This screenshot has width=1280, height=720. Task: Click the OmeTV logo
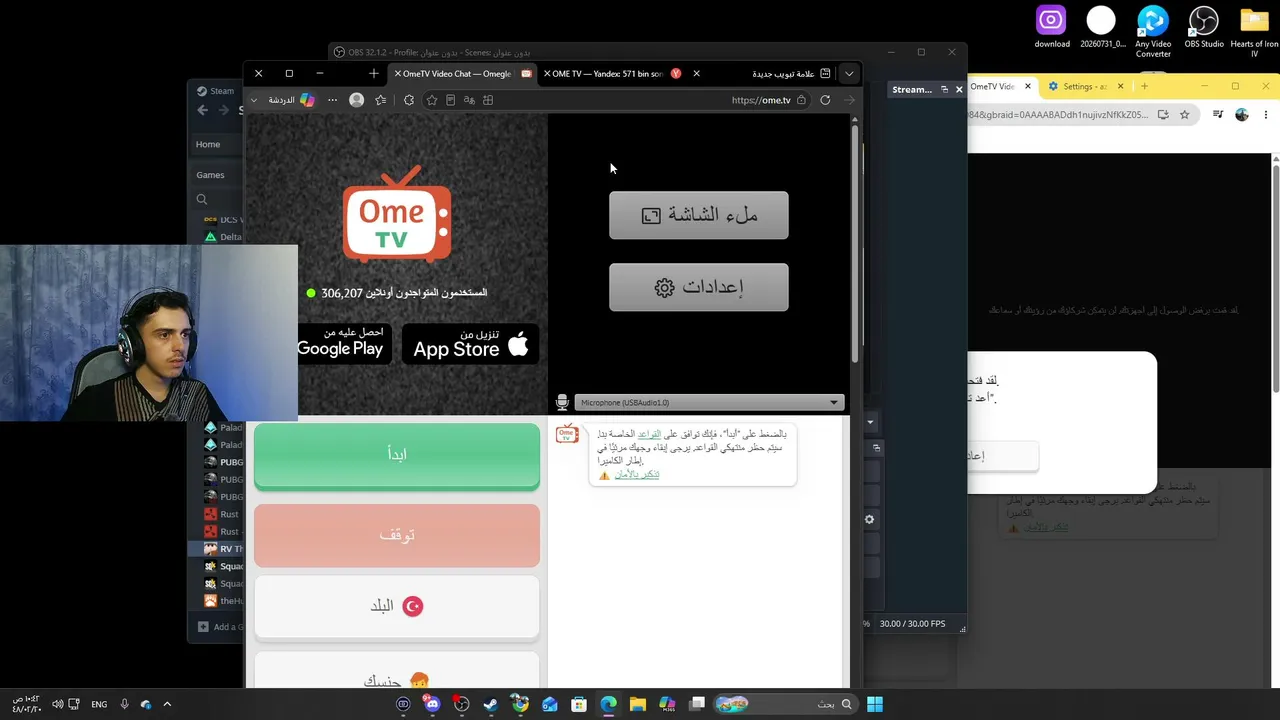point(397,215)
